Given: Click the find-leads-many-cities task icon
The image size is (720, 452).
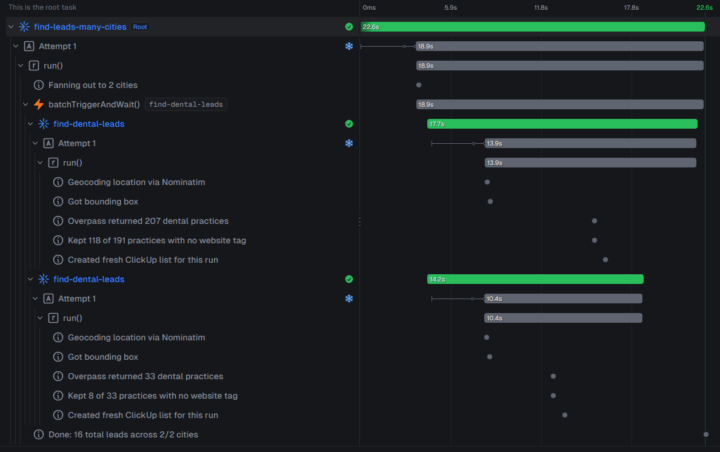Looking at the screenshot, I should pos(24,27).
